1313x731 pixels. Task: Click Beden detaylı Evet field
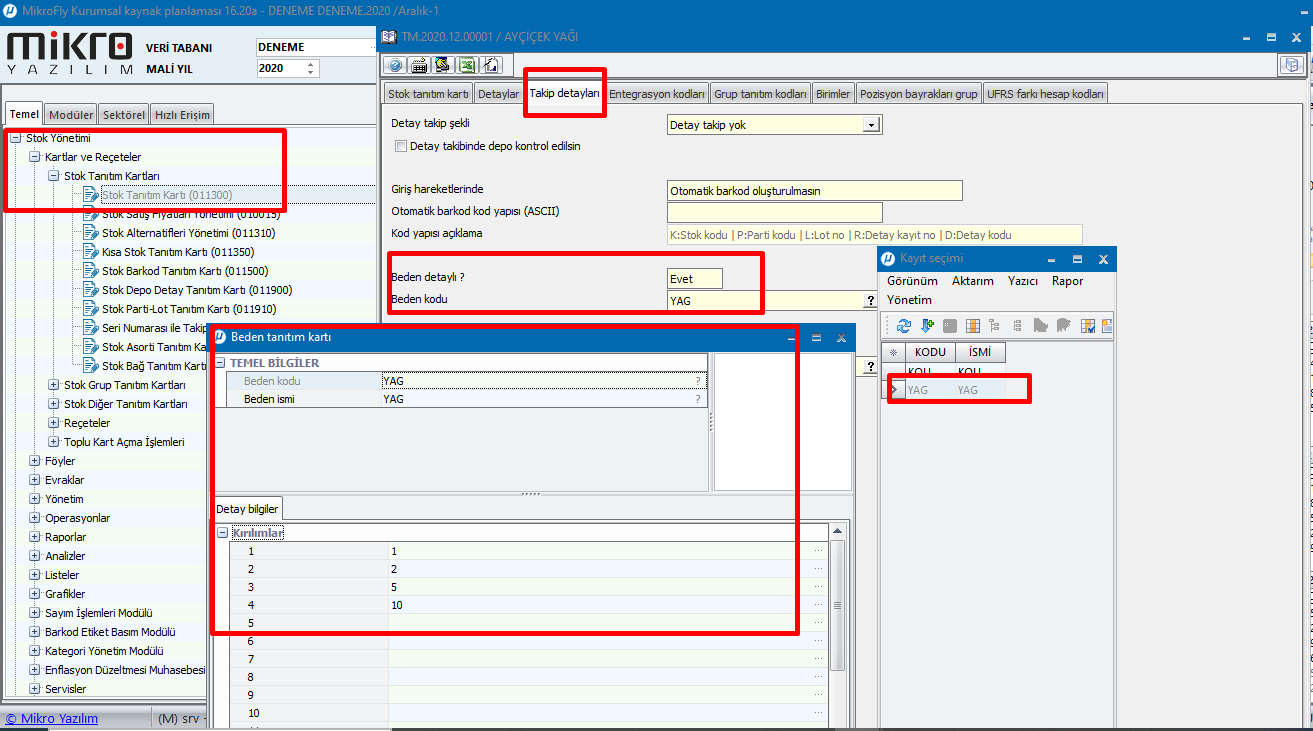tap(695, 279)
